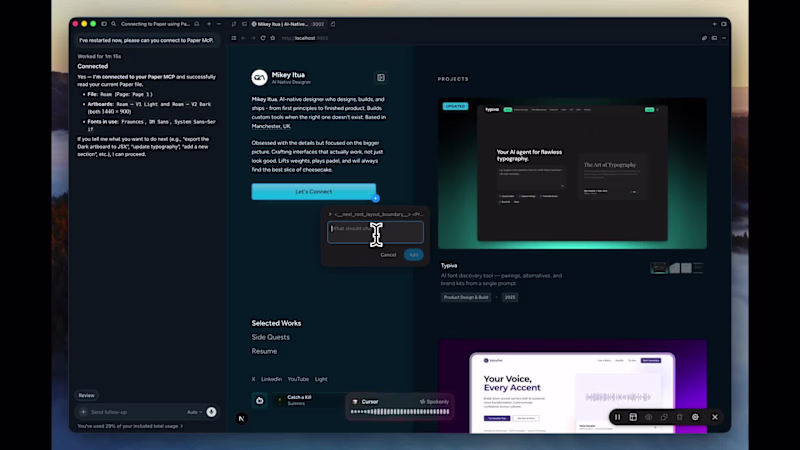Click the round send button beside Auto
This screenshot has width=800, height=450.
211,412
